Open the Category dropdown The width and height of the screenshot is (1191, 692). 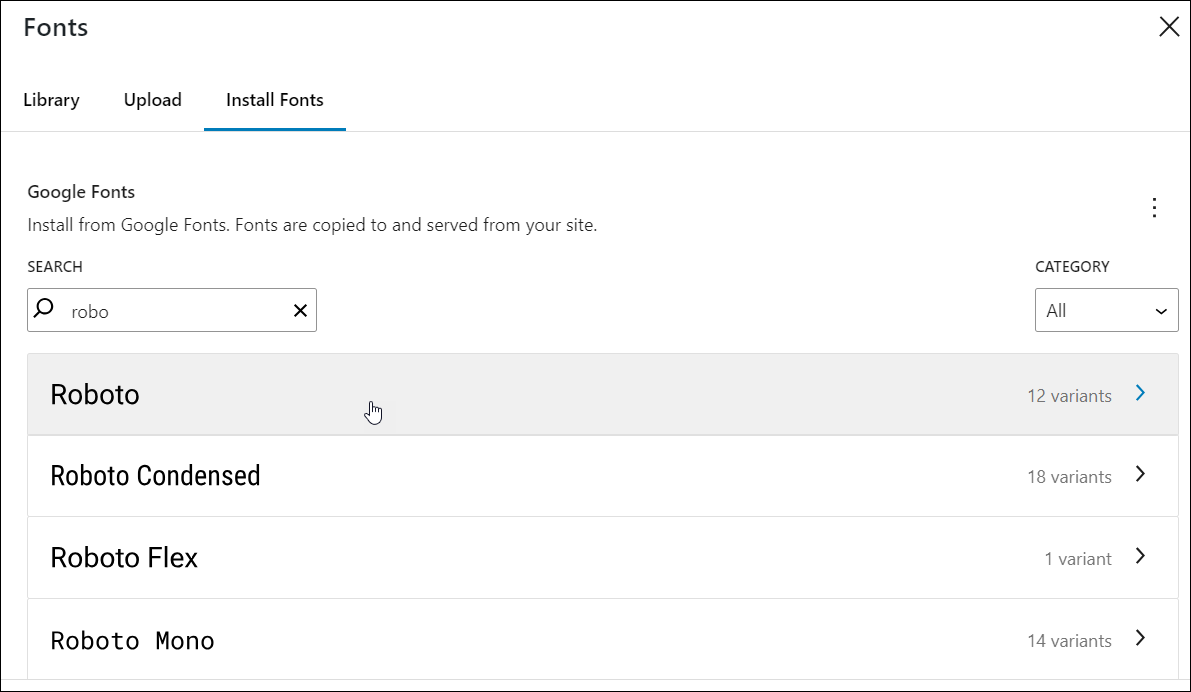(1106, 310)
